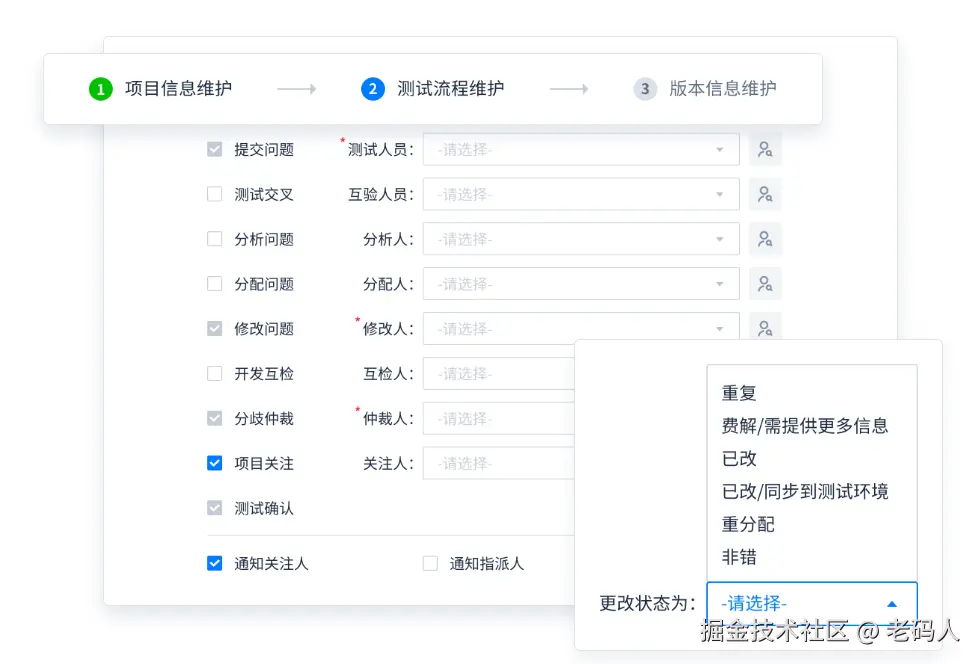Click the blue step 2 circle icon
This screenshot has width=980, height=664.
[373, 88]
